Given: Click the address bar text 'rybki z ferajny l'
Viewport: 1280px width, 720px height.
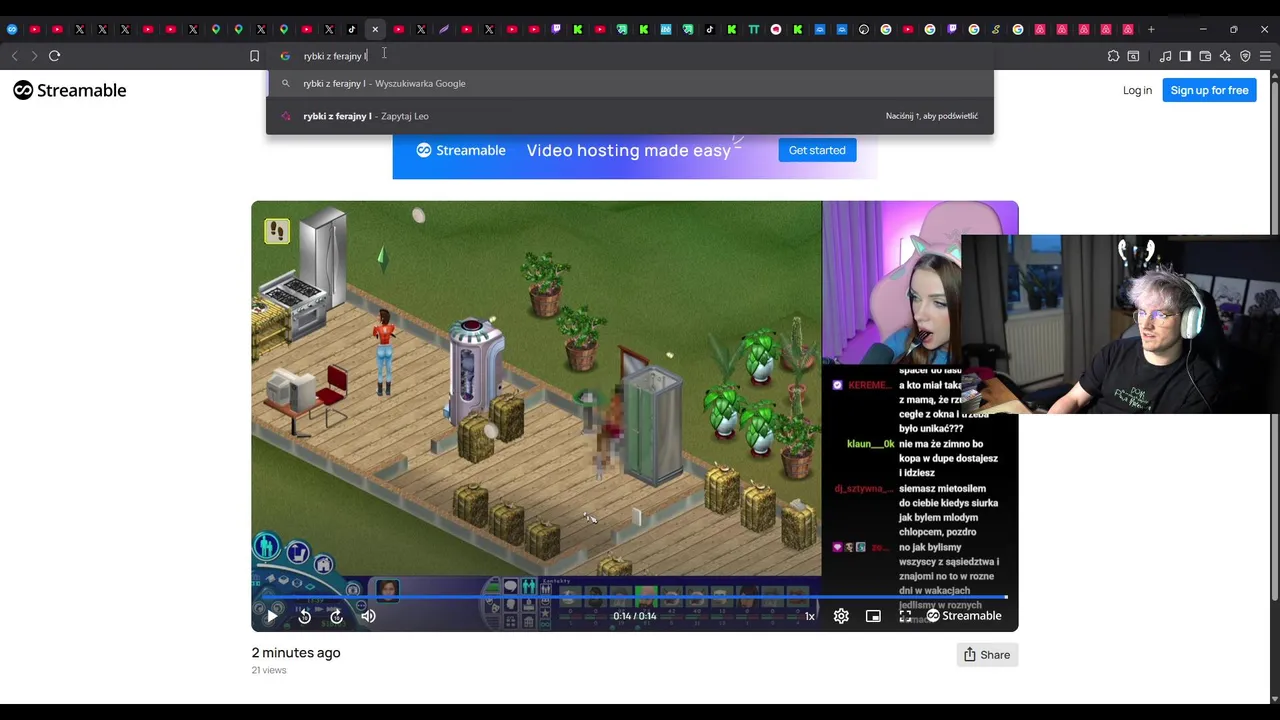Looking at the screenshot, I should point(335,56).
